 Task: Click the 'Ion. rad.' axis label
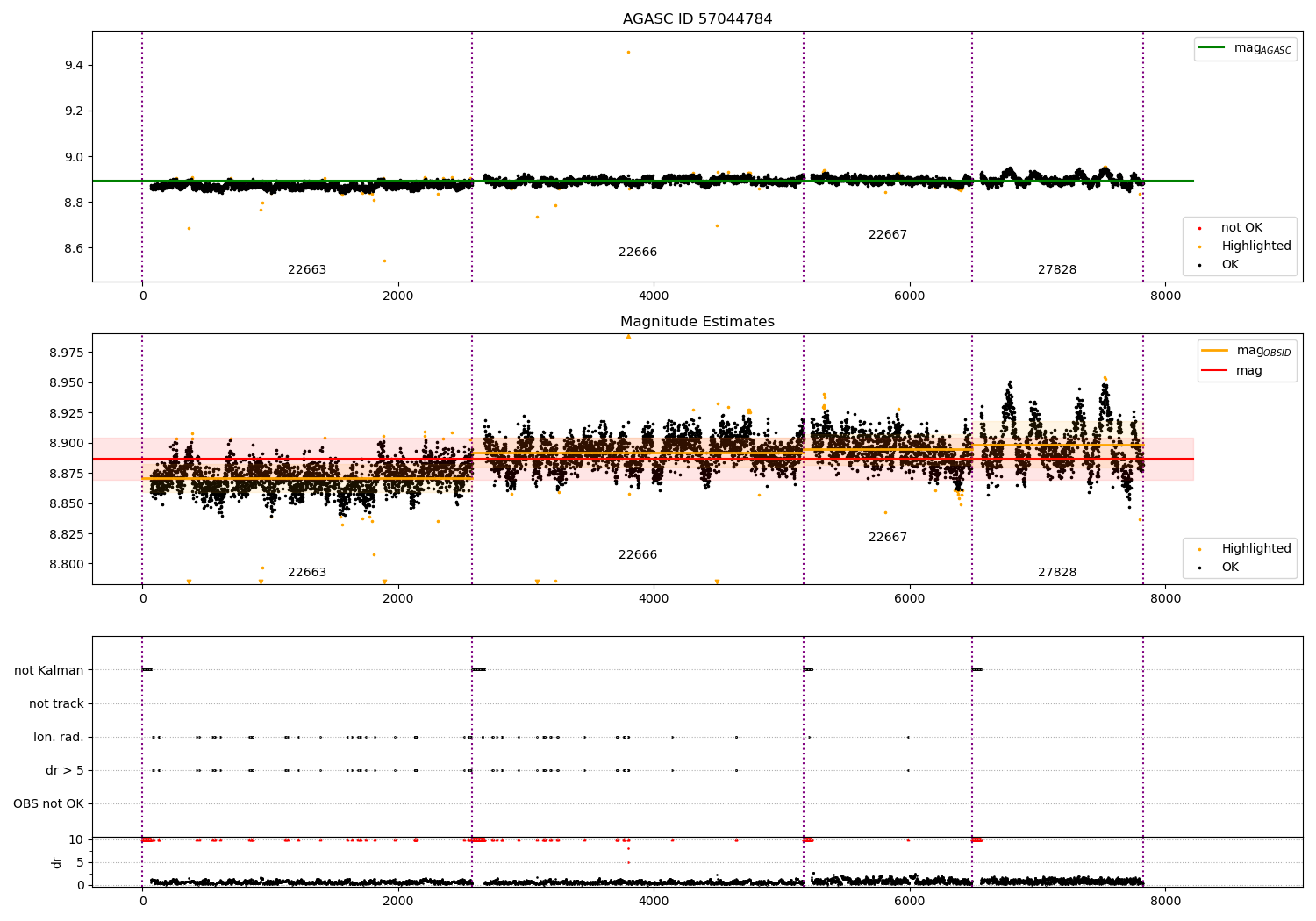click(59, 737)
